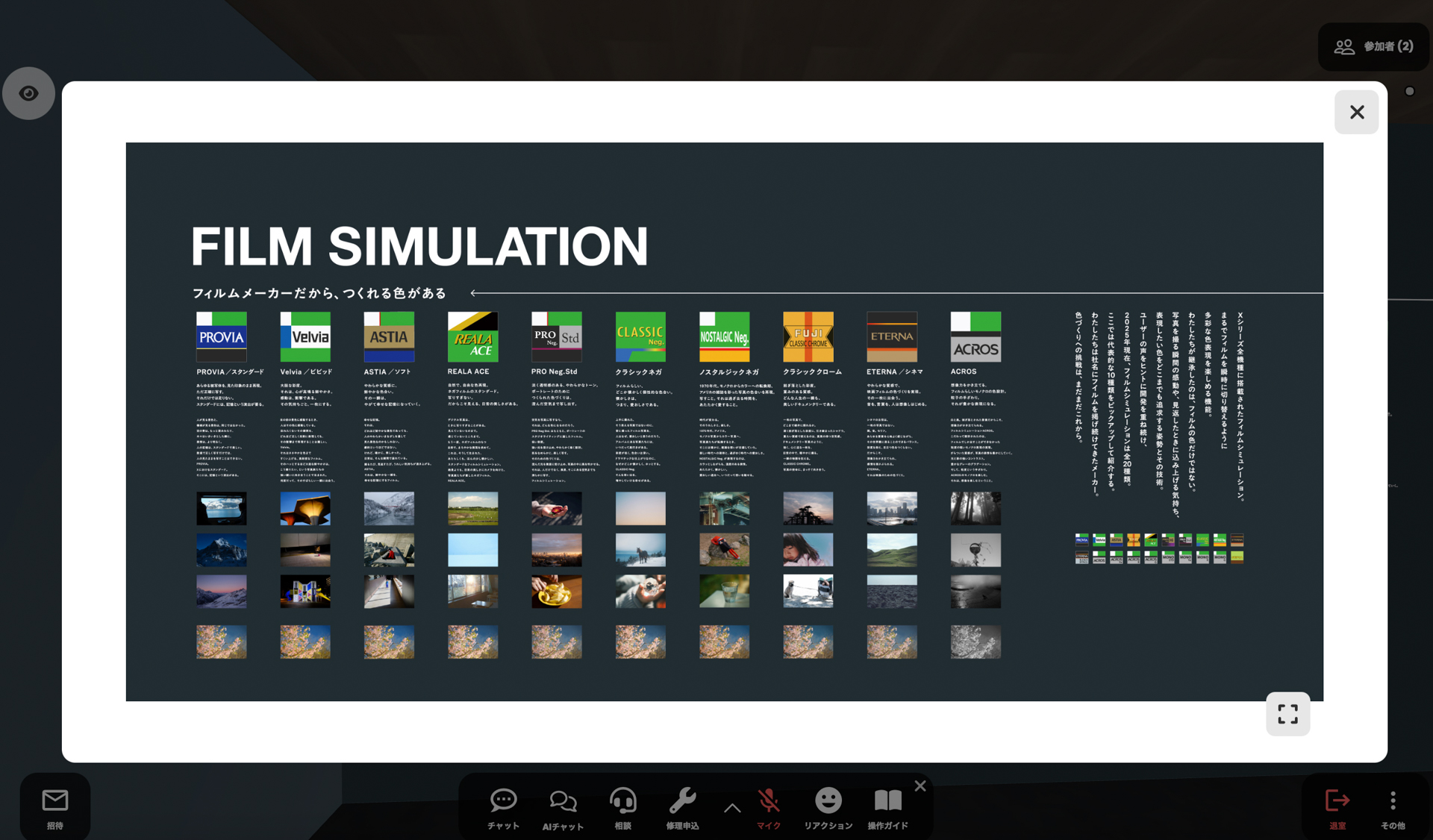Click the Velvia film logo

[305, 336]
